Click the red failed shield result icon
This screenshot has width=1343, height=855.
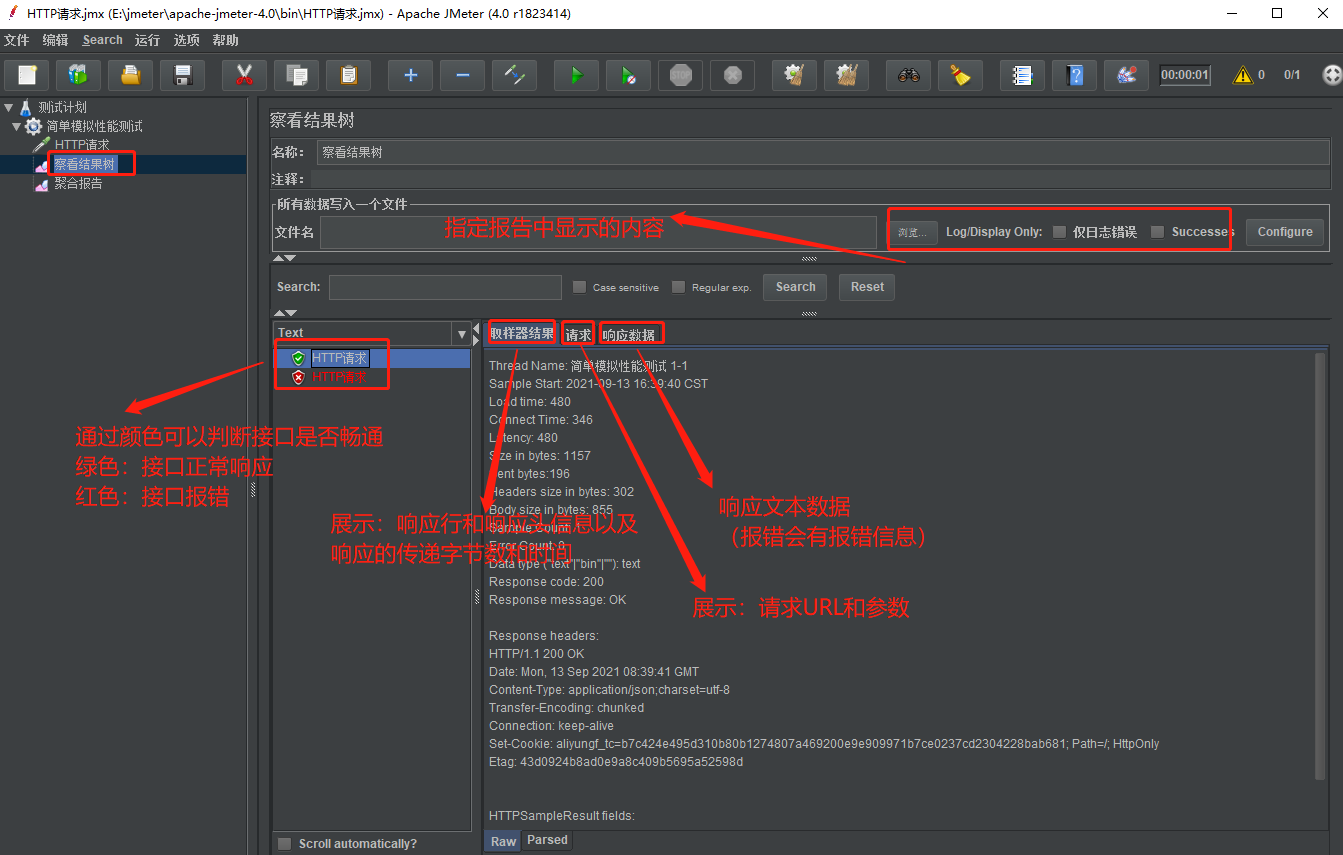click(x=298, y=377)
